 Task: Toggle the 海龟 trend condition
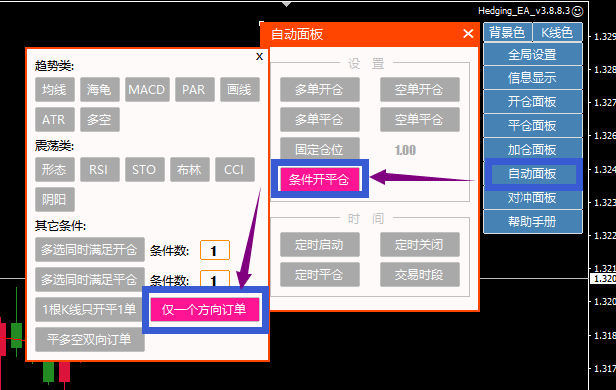[x=99, y=90]
